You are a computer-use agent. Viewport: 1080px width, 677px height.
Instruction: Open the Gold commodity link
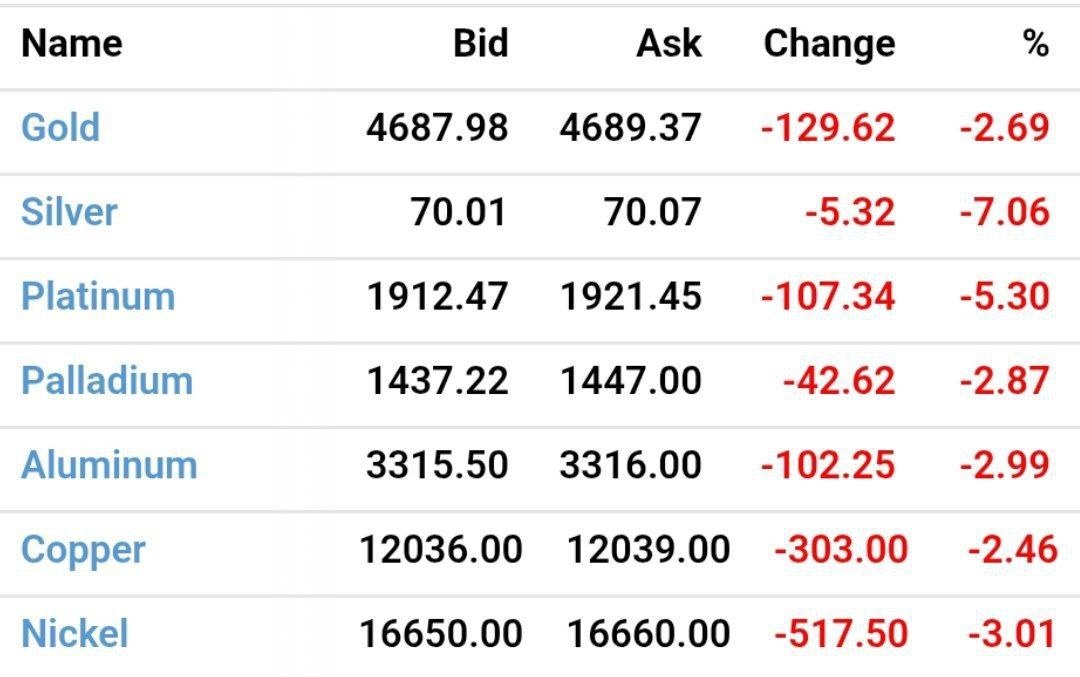pos(61,127)
